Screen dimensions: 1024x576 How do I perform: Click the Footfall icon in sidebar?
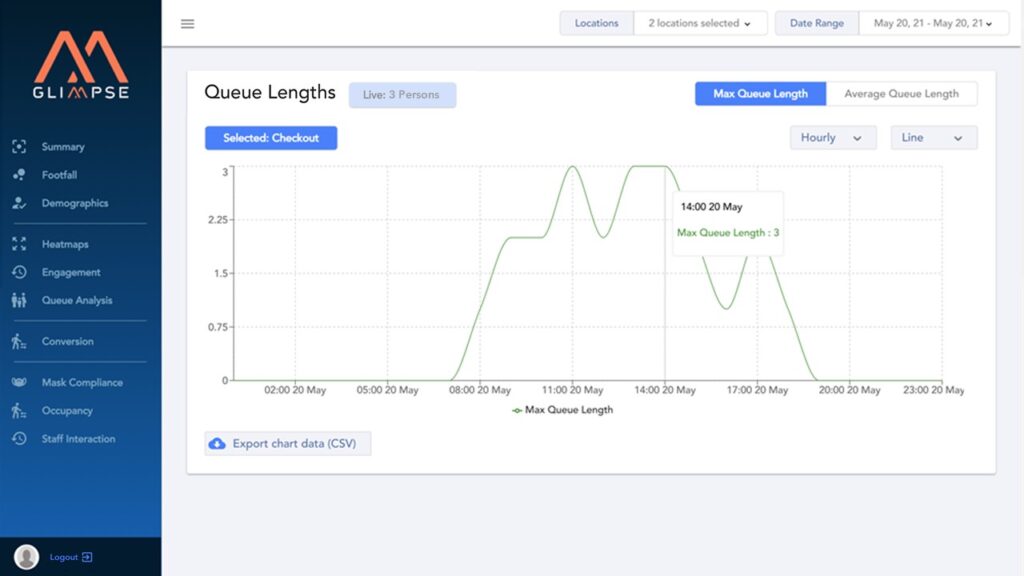(x=19, y=175)
